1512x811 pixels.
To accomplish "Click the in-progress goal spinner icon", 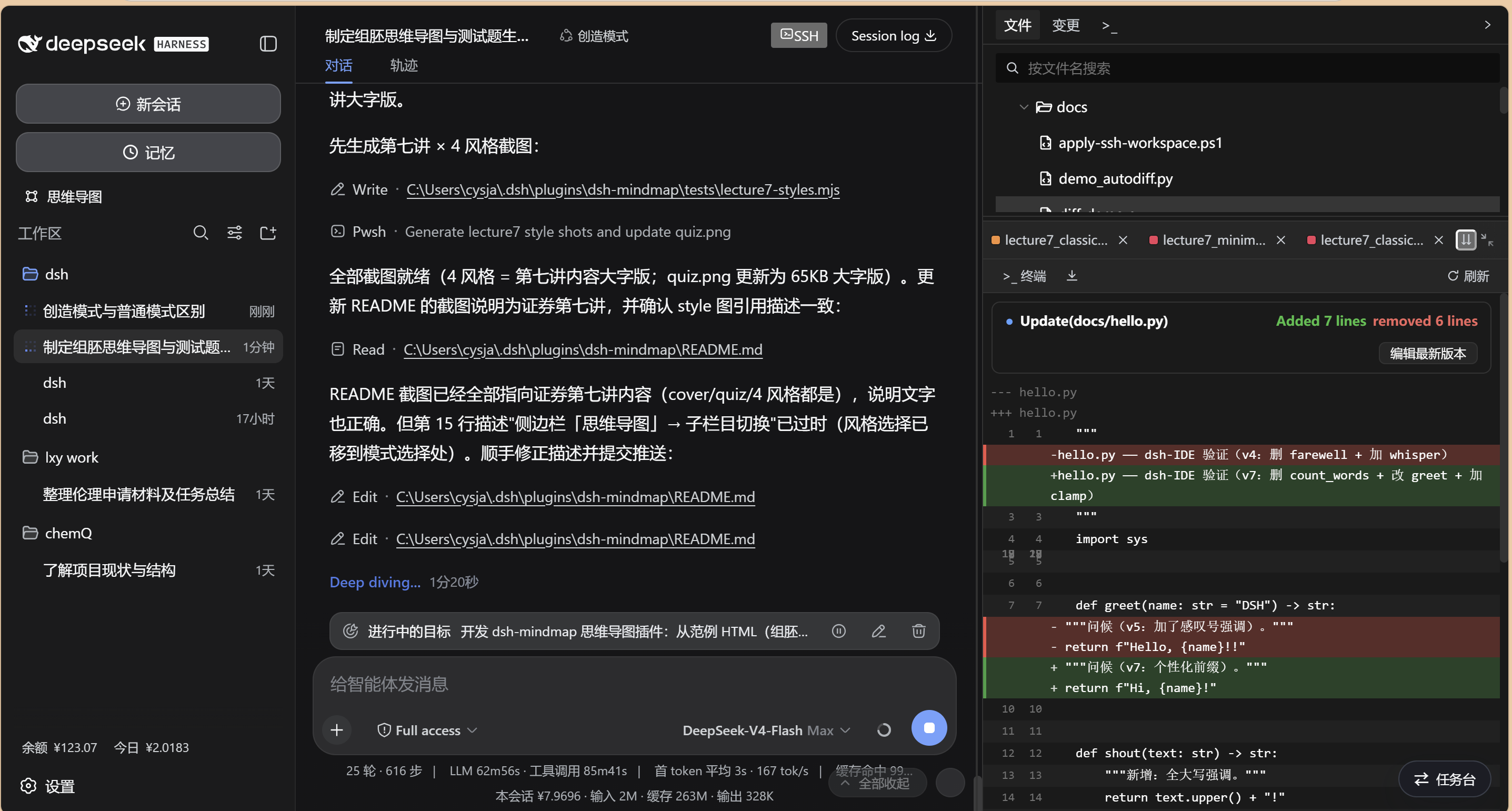I will [x=351, y=631].
